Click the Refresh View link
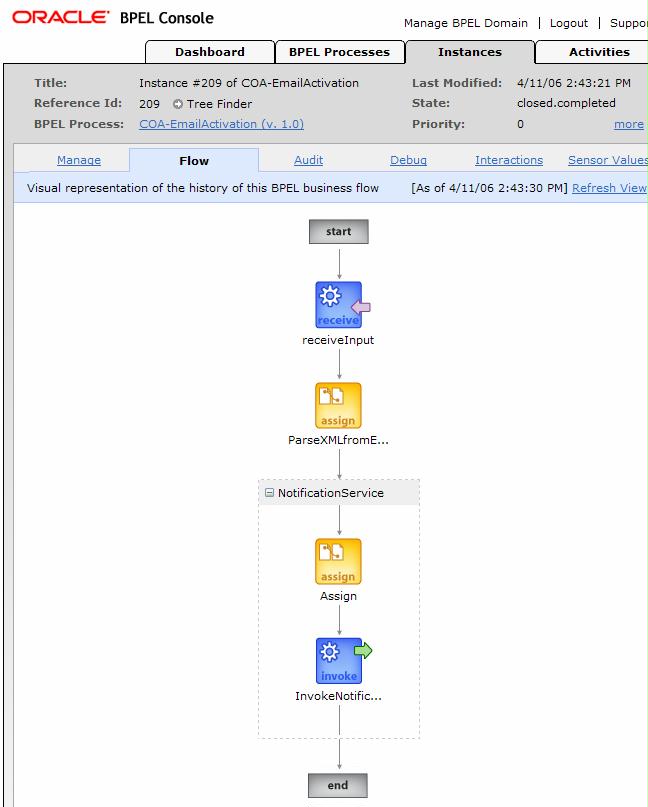Image resolution: width=648 pixels, height=807 pixels. (x=609, y=188)
